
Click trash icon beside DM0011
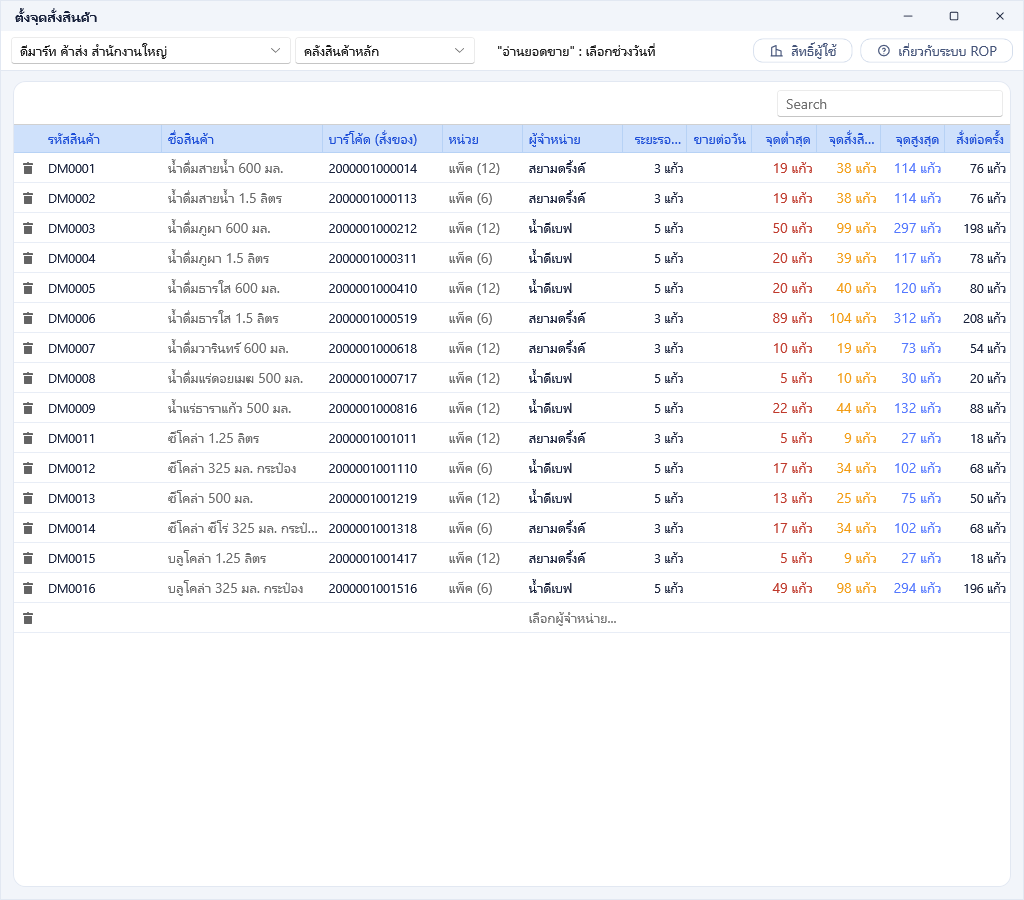(x=28, y=439)
